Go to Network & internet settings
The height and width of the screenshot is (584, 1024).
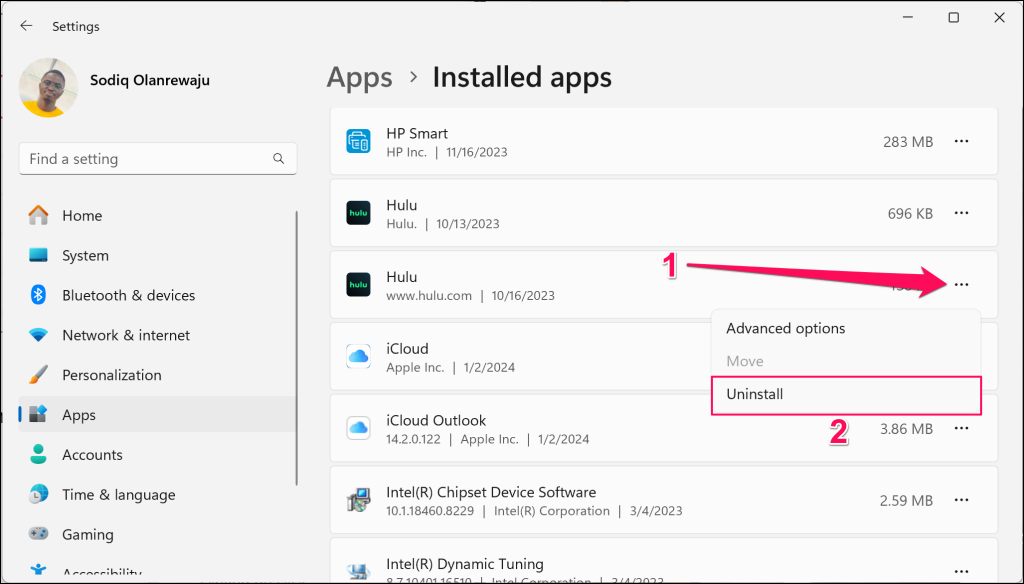click(x=125, y=335)
